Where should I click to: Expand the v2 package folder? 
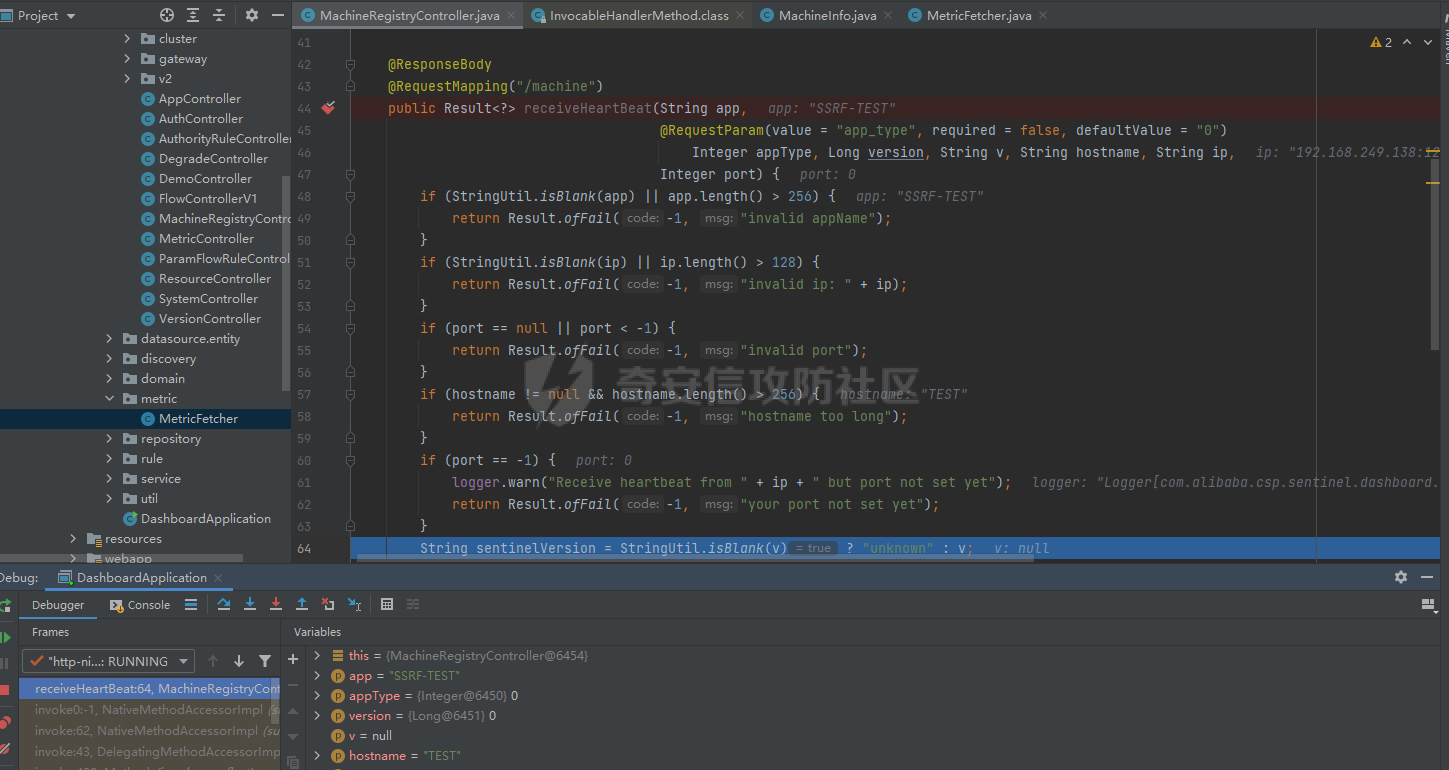click(x=127, y=79)
